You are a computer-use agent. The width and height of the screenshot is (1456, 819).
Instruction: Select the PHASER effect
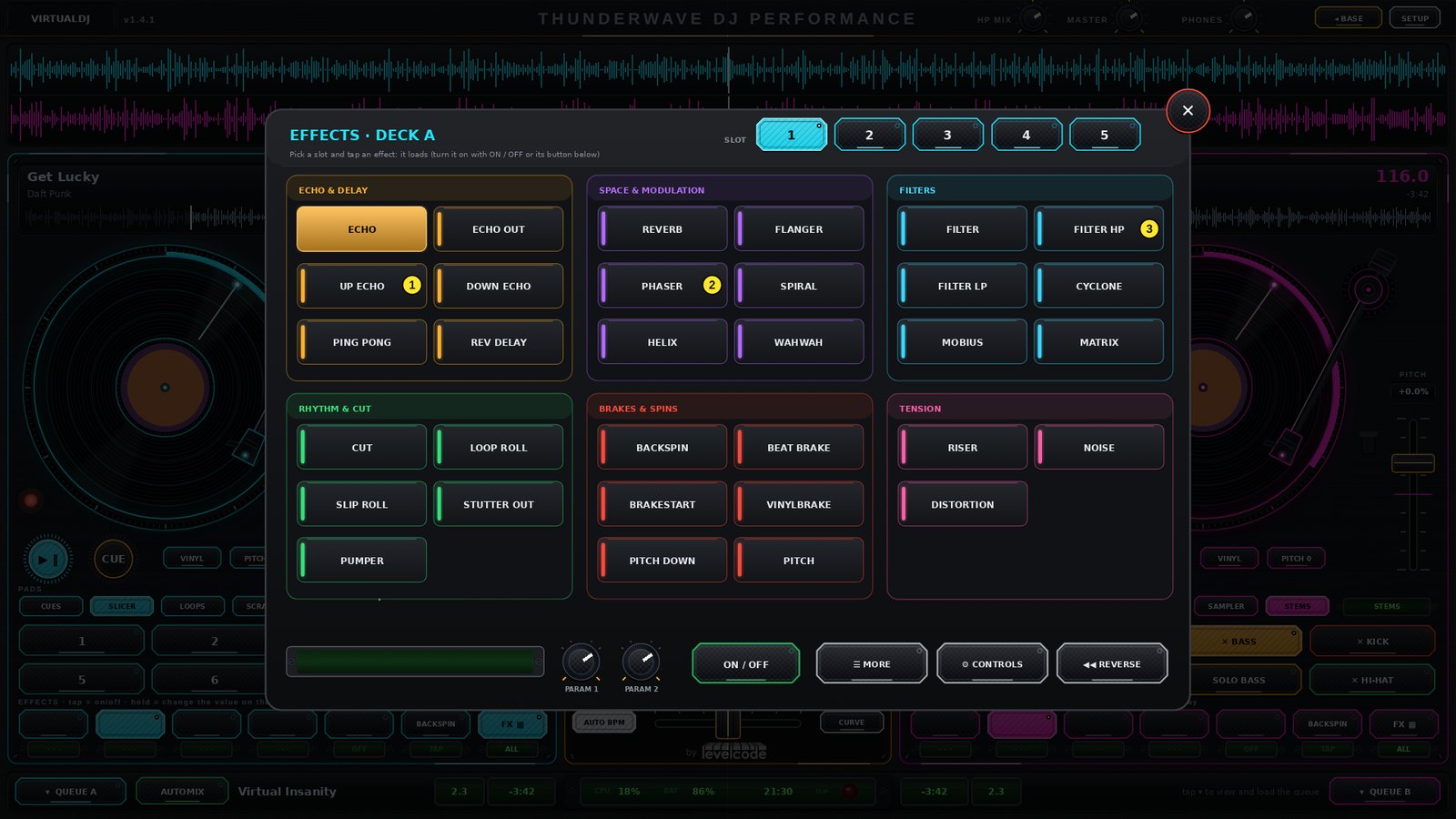pos(662,286)
